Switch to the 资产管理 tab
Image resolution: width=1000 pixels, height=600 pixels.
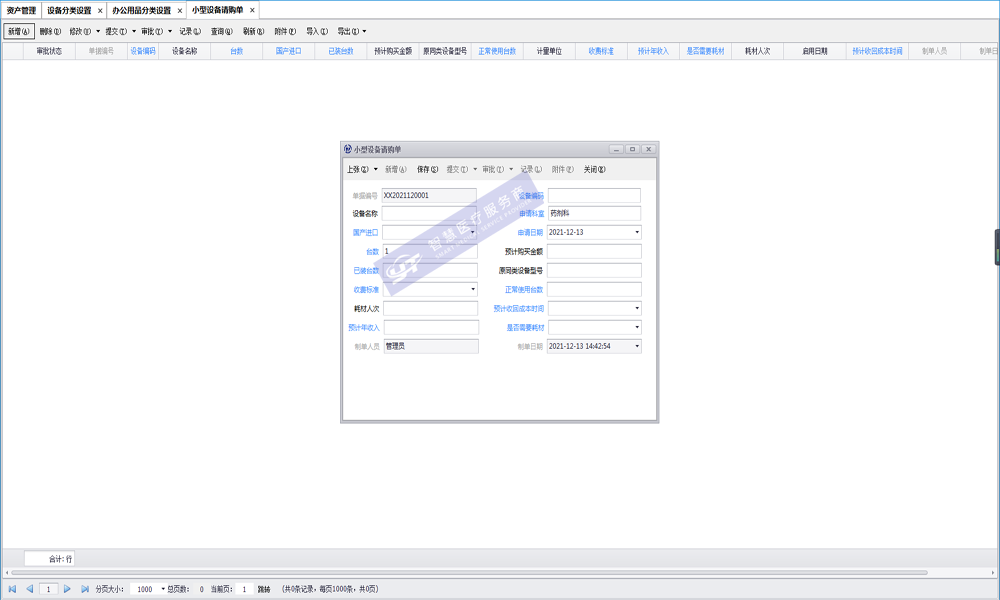click(21, 10)
